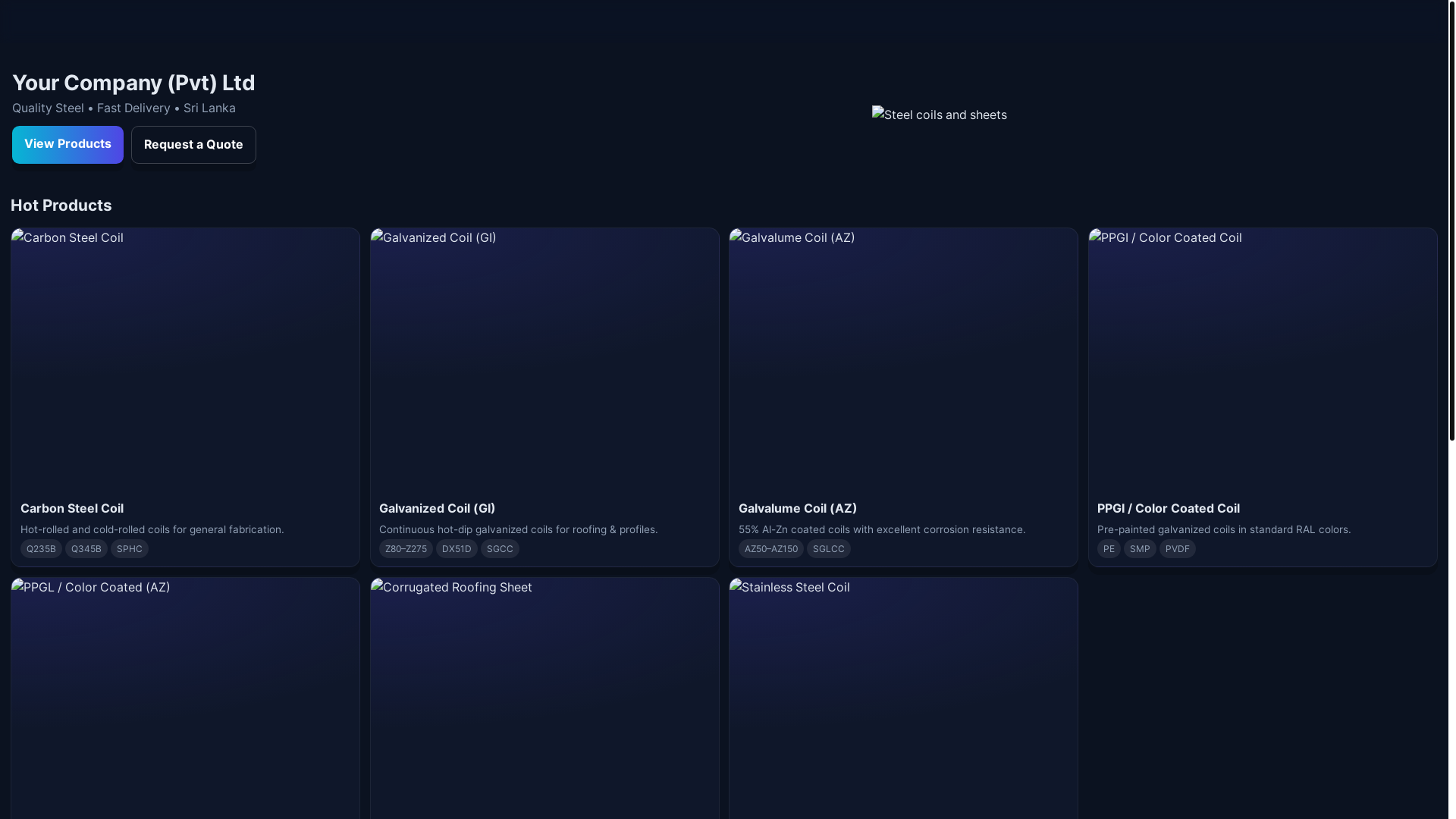This screenshot has width=1456, height=819.
Task: Click the Quality Steel Fast Delivery tagline
Action: click(124, 108)
